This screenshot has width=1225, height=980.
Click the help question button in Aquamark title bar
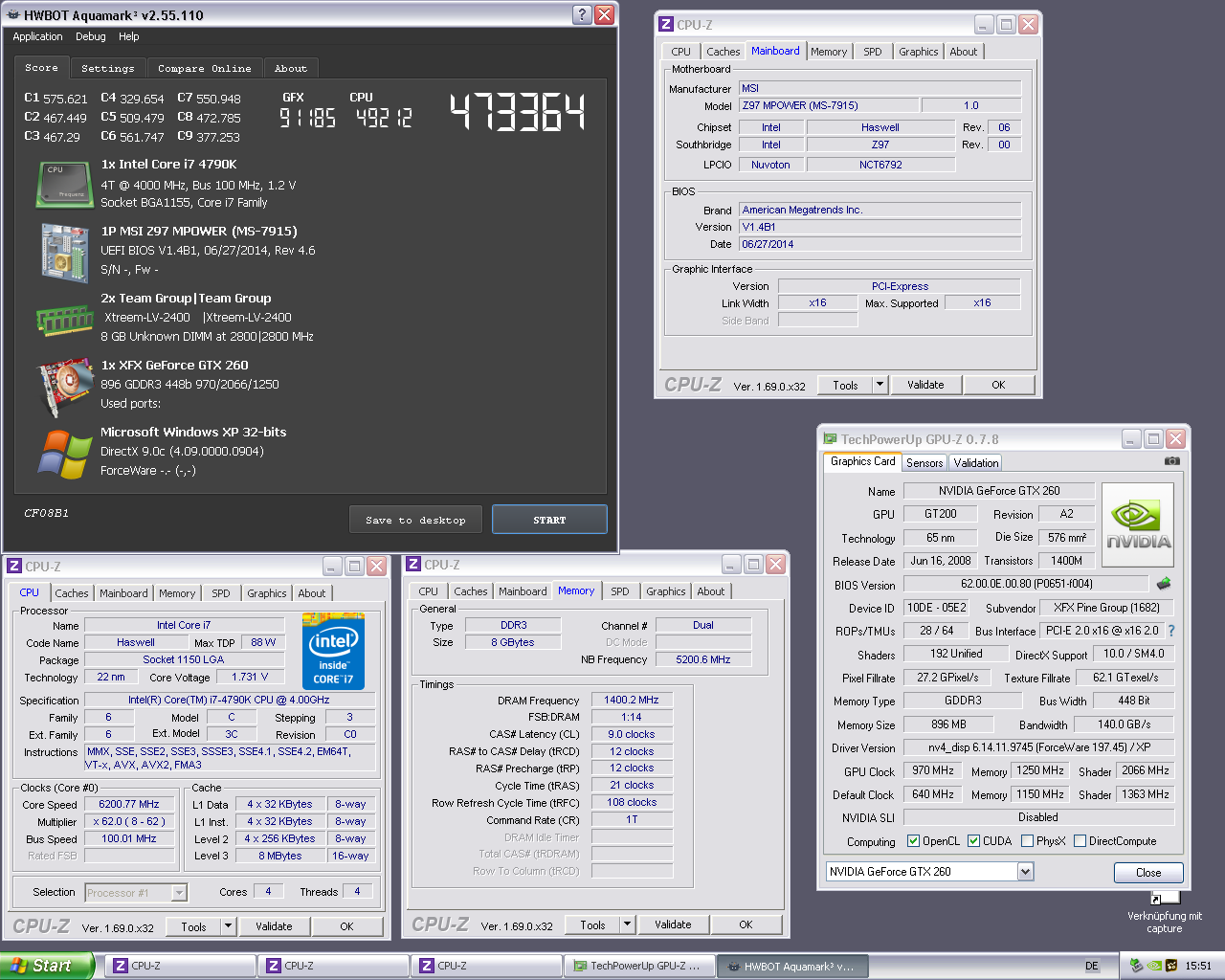pos(582,14)
